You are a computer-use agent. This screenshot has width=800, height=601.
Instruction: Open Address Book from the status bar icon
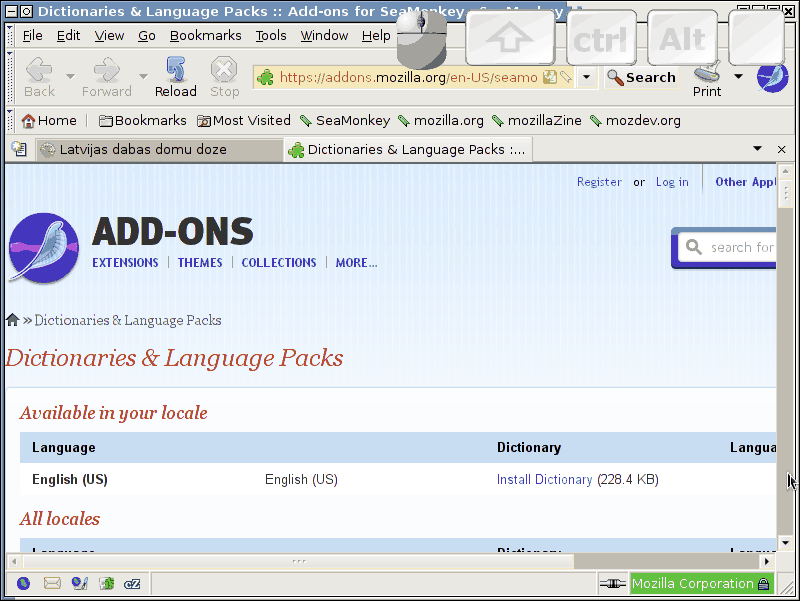(107, 583)
